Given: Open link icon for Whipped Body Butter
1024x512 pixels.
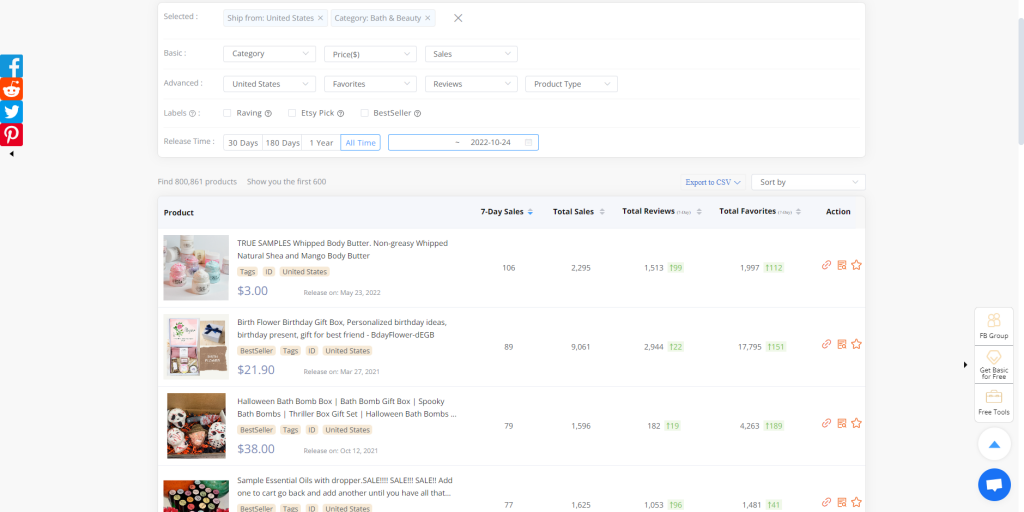Looking at the screenshot, I should point(826,265).
